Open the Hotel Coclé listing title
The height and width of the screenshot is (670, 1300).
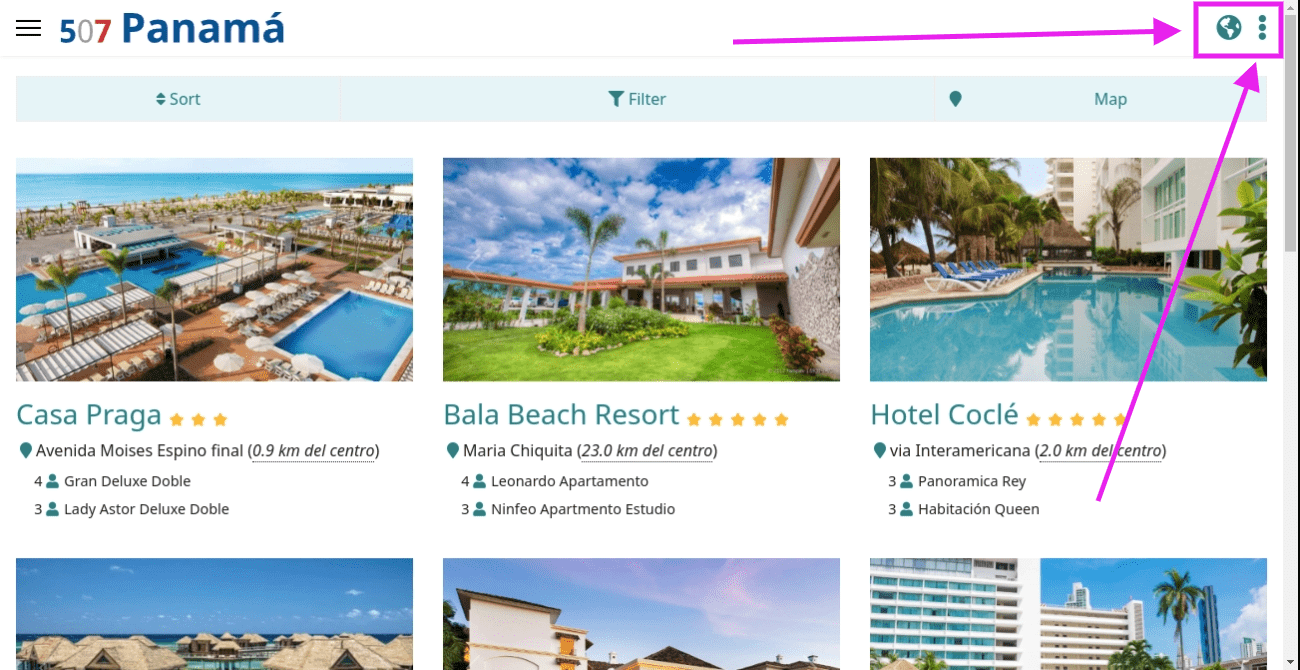[x=944, y=414]
